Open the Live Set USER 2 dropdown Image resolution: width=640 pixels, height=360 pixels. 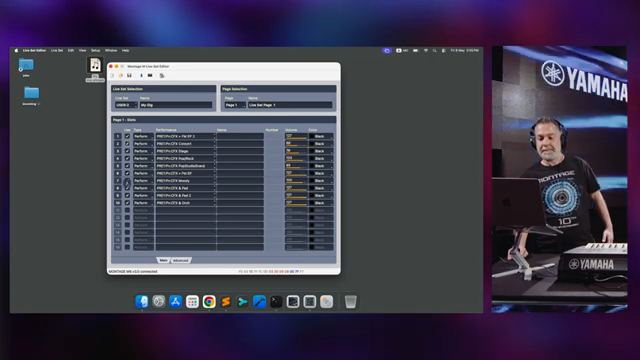point(126,105)
